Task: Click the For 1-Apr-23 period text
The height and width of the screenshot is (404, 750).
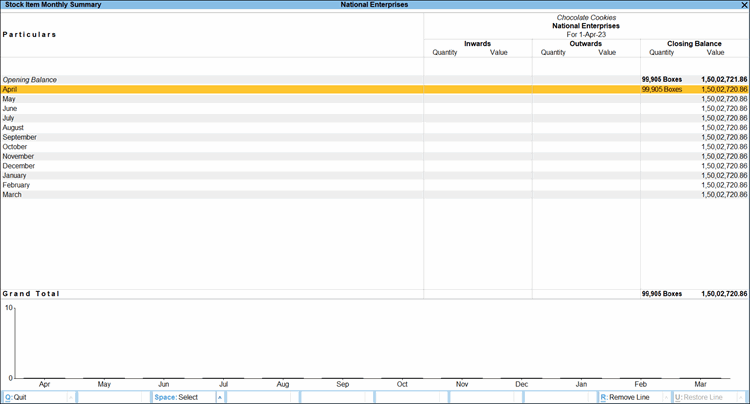Action: 586,34
